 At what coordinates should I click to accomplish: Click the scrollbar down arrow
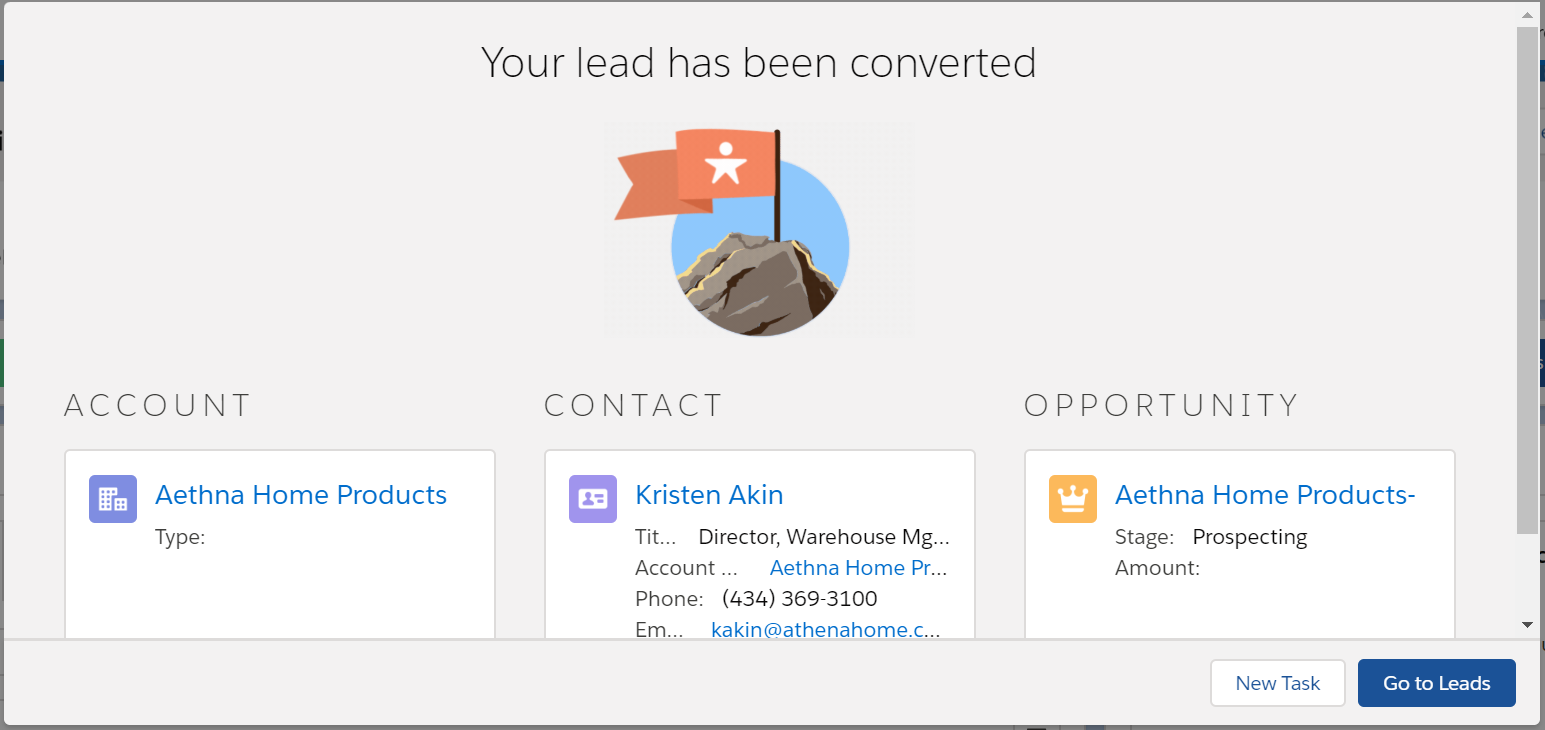point(1527,625)
